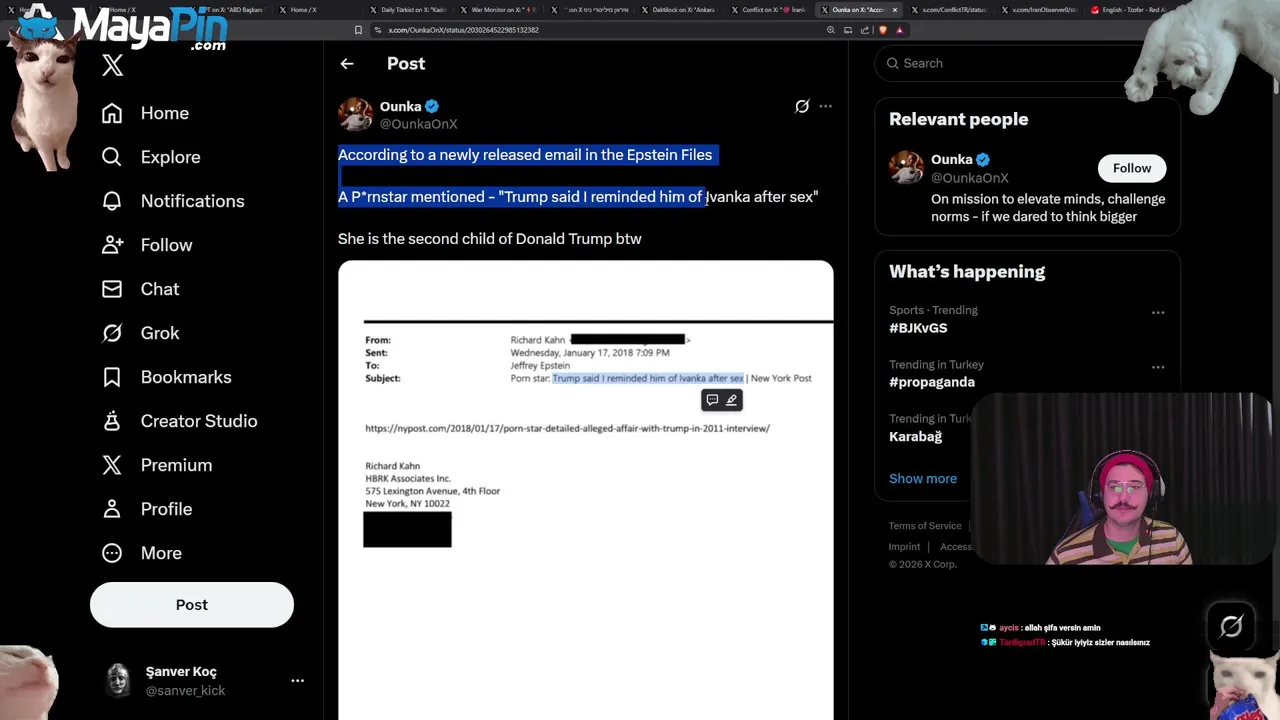
Task: Open the #propaganda trending topic
Action: pyautogui.click(x=932, y=382)
